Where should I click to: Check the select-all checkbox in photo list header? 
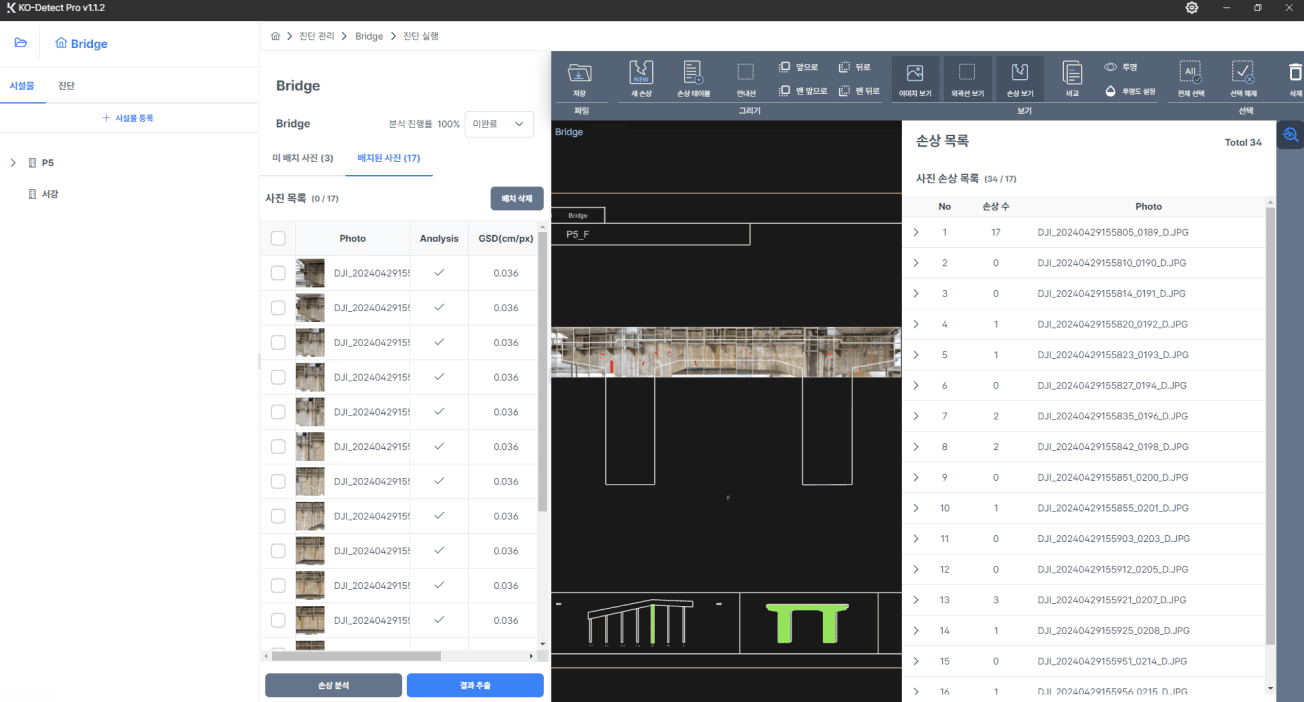click(x=278, y=239)
